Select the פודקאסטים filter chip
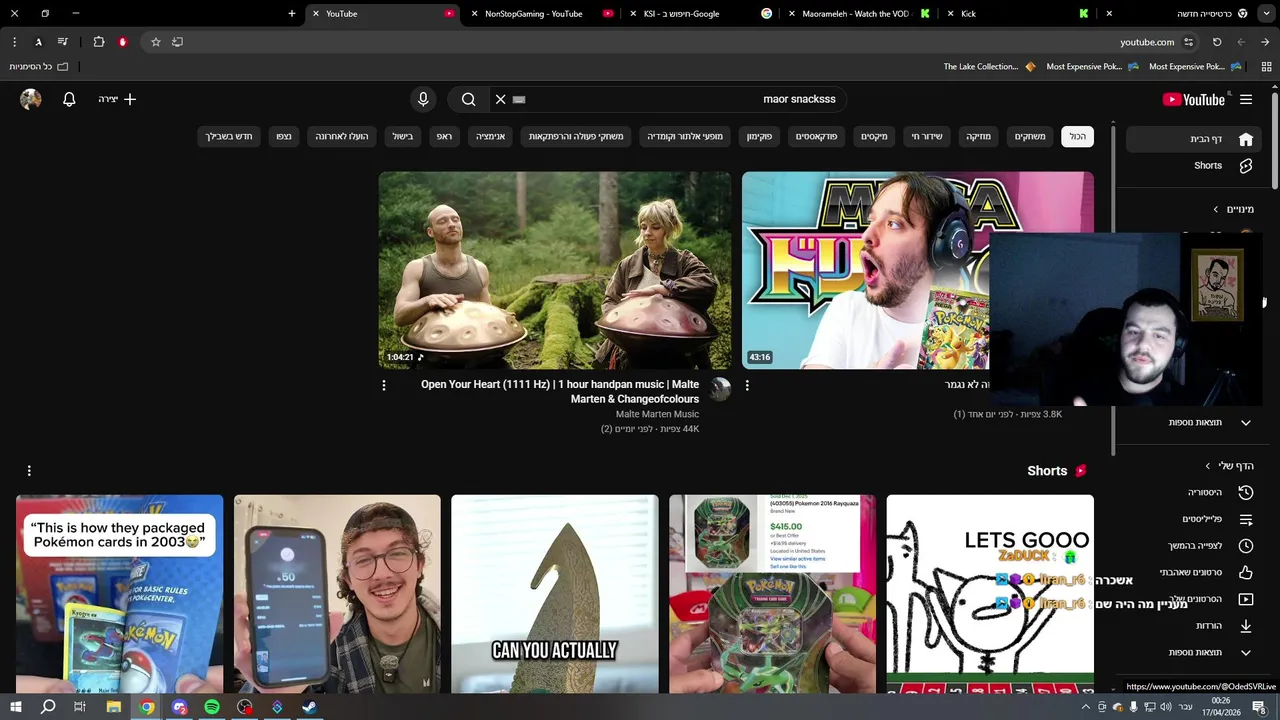Viewport: 1280px width, 720px height. coord(816,136)
